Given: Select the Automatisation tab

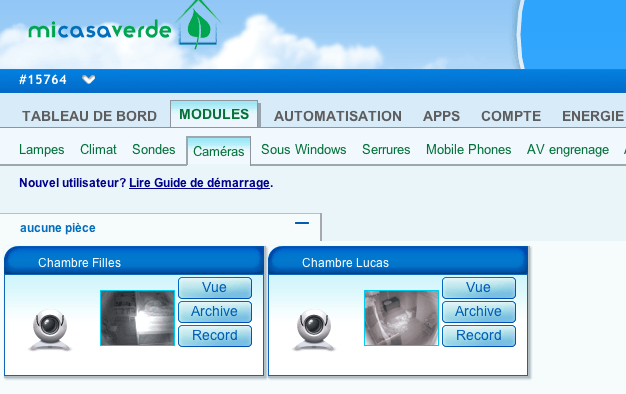Looking at the screenshot, I should [338, 116].
